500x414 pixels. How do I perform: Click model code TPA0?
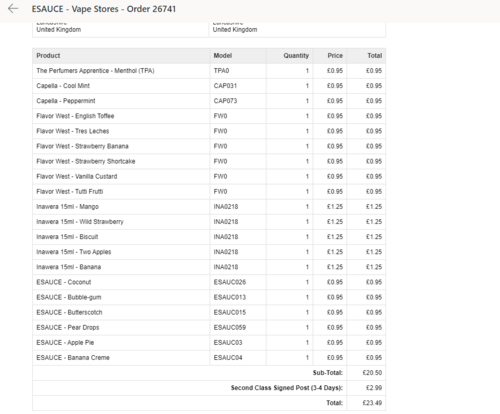[x=221, y=71]
